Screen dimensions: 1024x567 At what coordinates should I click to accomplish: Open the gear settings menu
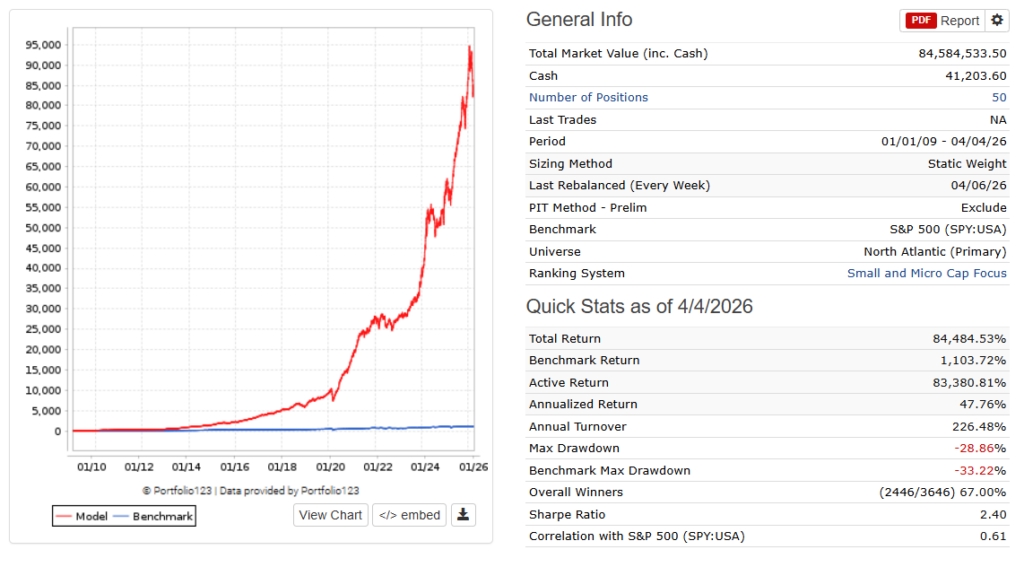(x=997, y=21)
